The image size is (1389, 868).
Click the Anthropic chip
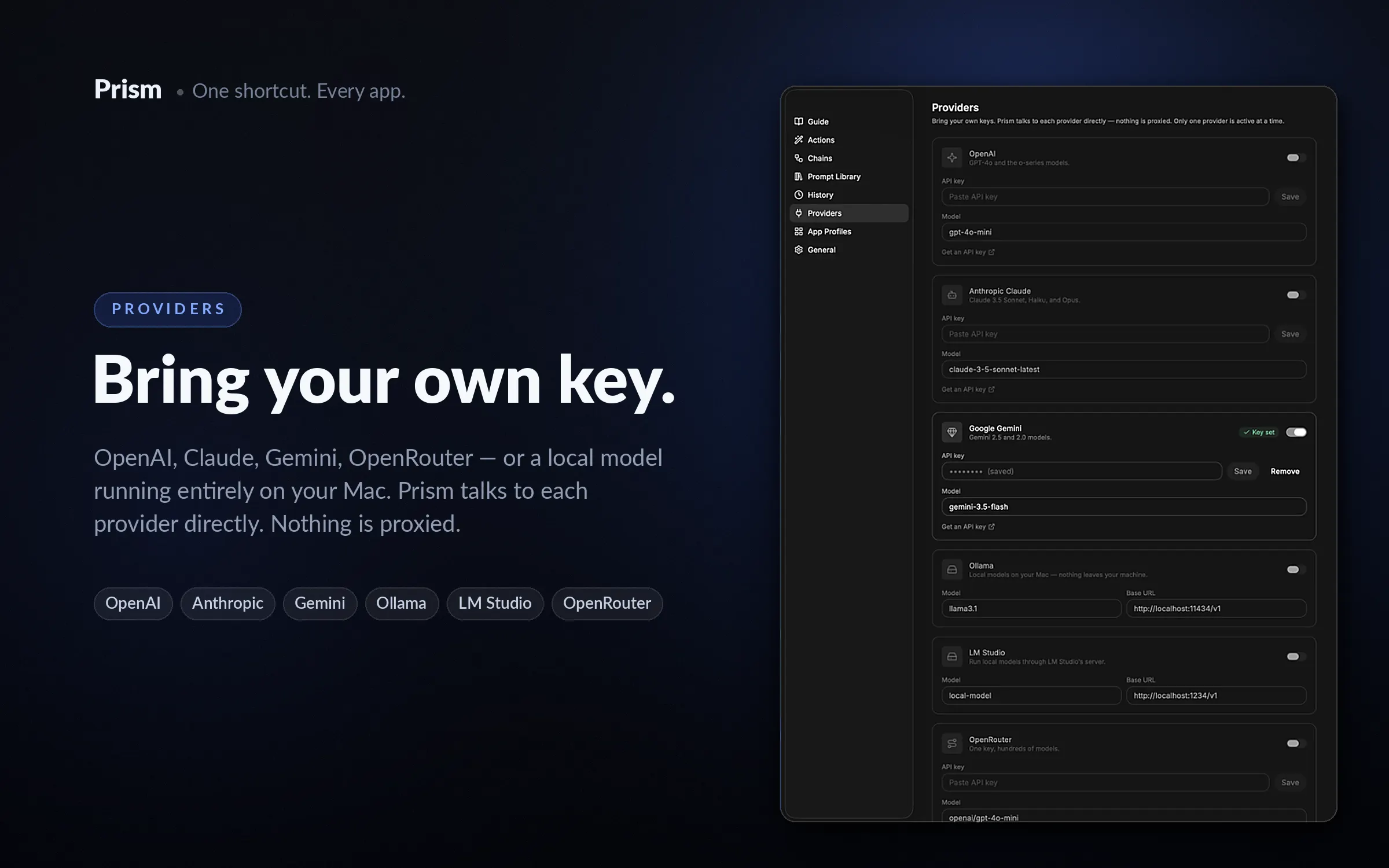pos(227,604)
